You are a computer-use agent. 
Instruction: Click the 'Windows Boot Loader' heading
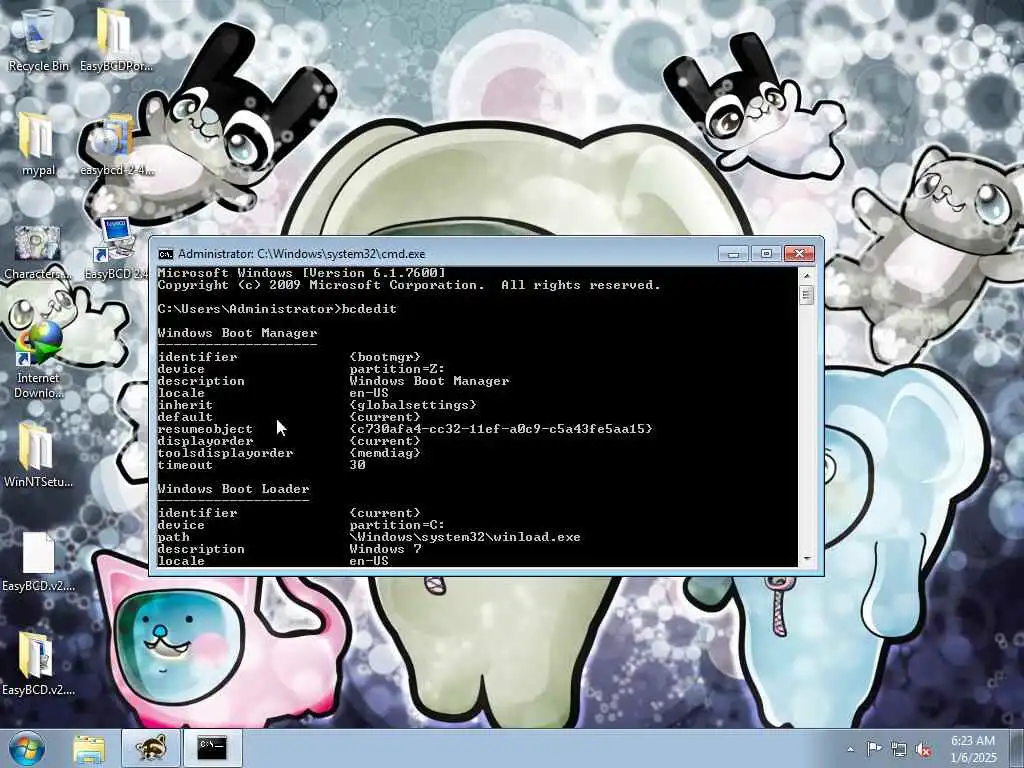tap(233, 489)
